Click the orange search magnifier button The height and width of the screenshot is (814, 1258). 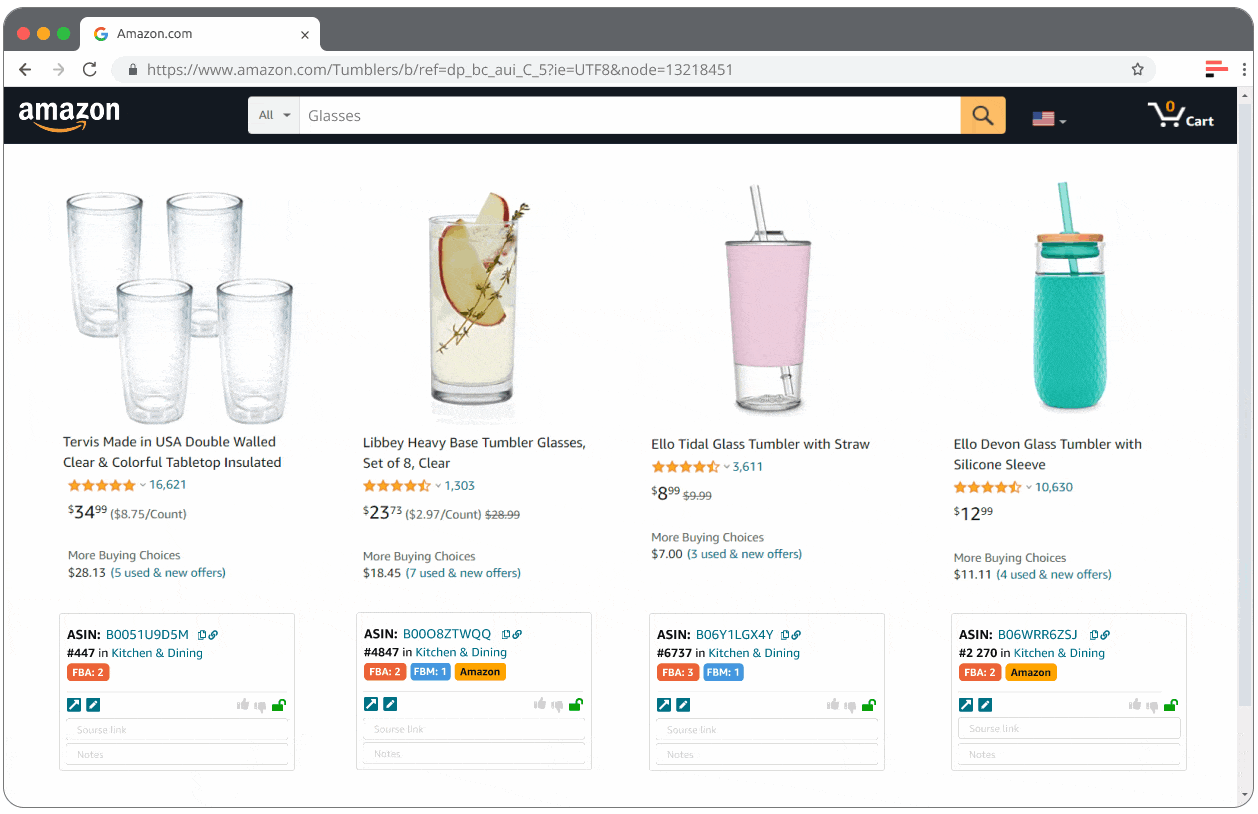[982, 115]
